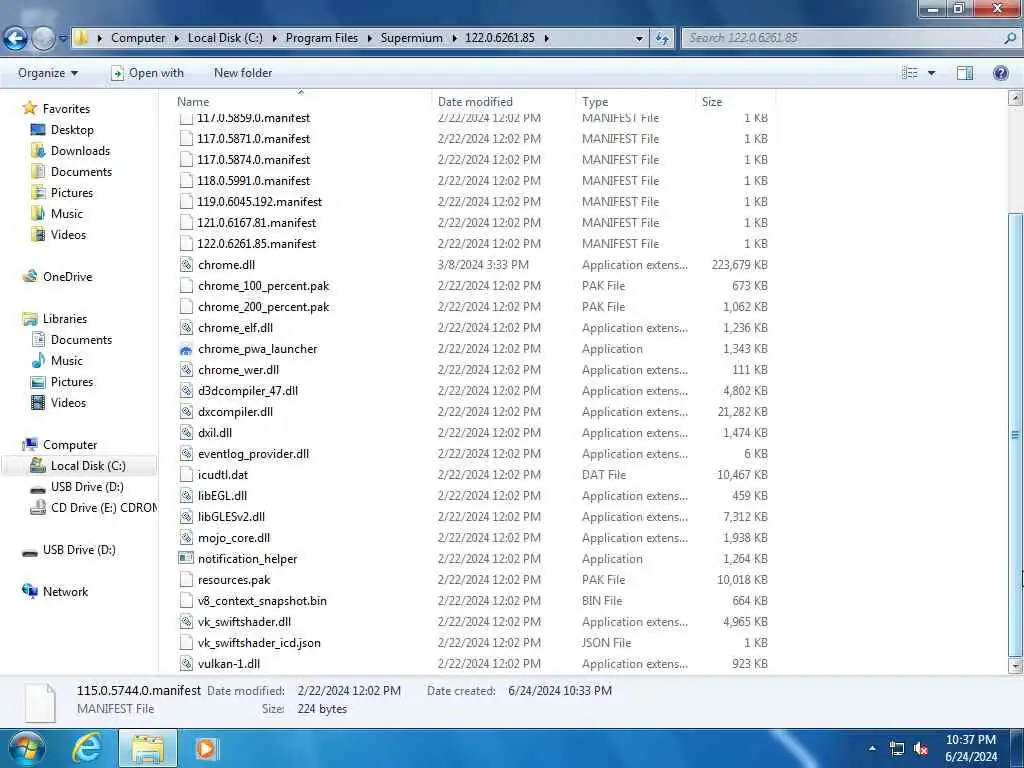This screenshot has width=1024, height=768.
Task: Show hidden tray icons arrow
Action: (x=872, y=748)
